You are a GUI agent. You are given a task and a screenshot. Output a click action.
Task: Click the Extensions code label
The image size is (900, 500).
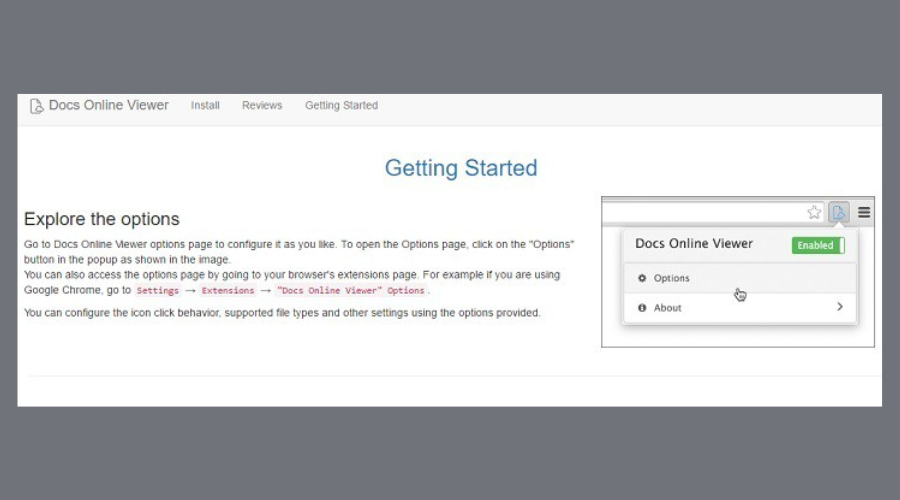click(x=228, y=290)
